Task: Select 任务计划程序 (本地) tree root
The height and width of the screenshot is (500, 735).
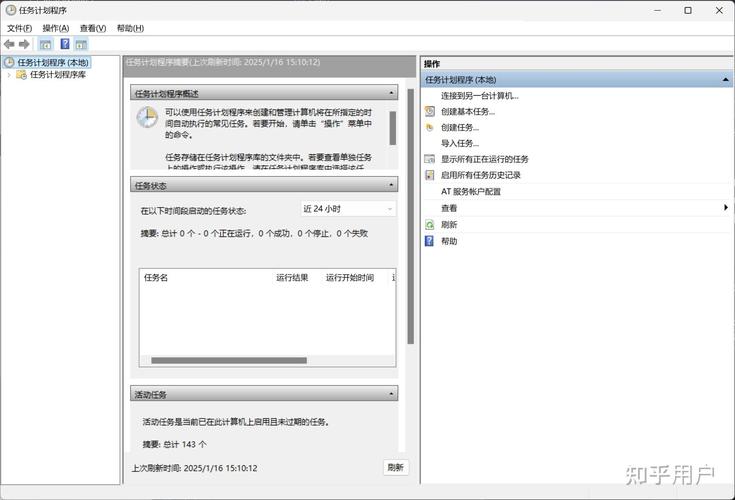Action: pyautogui.click(x=53, y=62)
